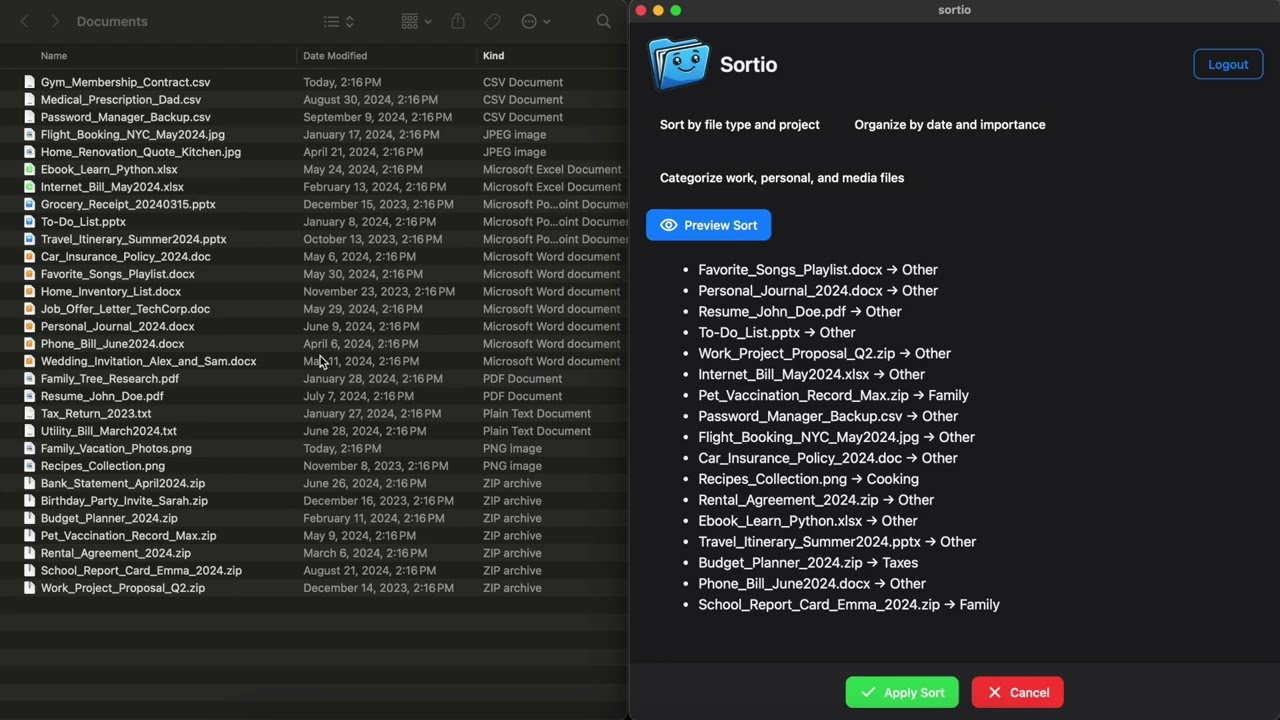The height and width of the screenshot is (720, 1280).
Task: Click the Cancel button
Action: coord(1017,692)
